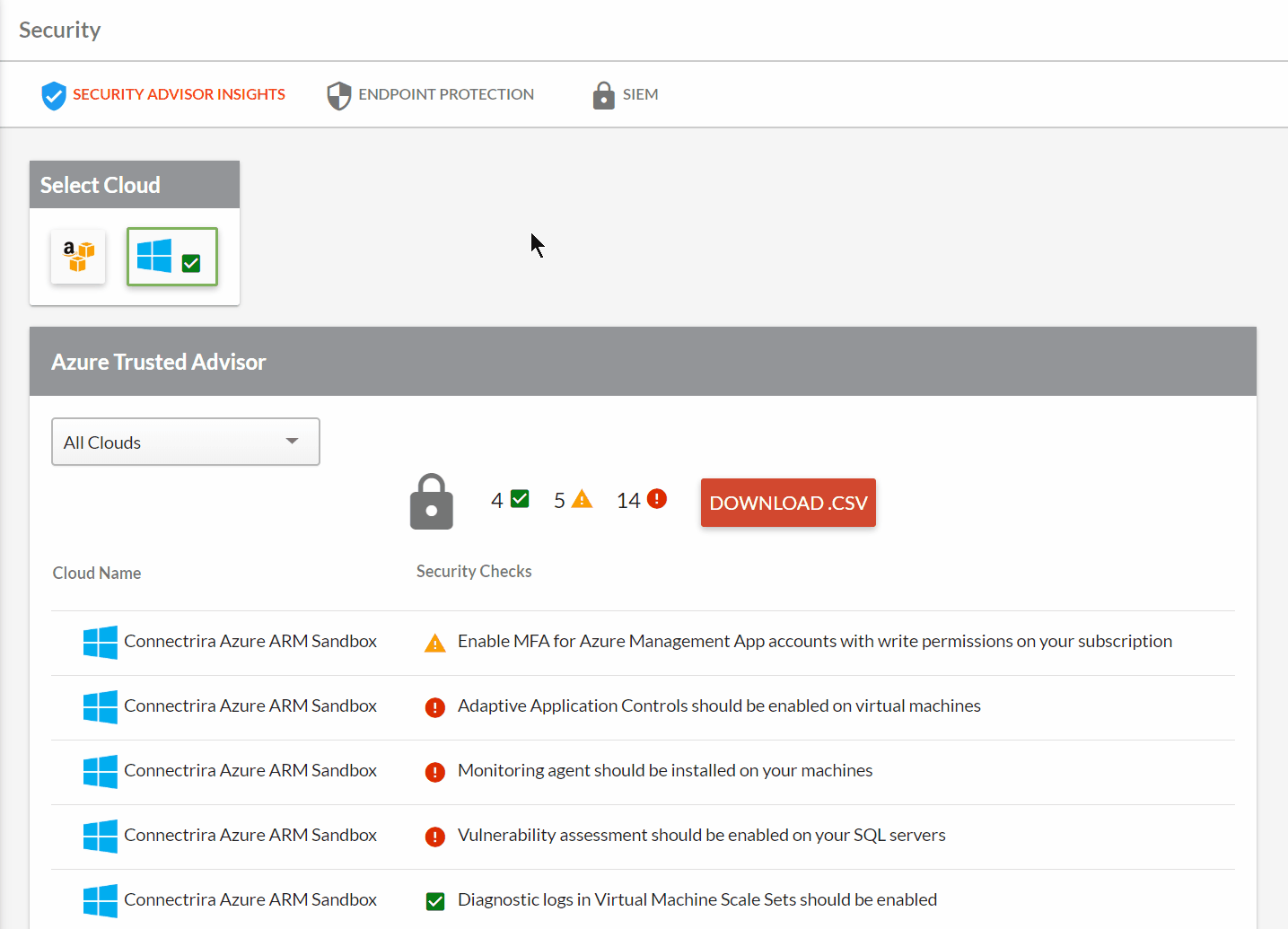Click green check icon on Diagnostic logs row
This screenshot has height=929, width=1288.
coord(435,901)
